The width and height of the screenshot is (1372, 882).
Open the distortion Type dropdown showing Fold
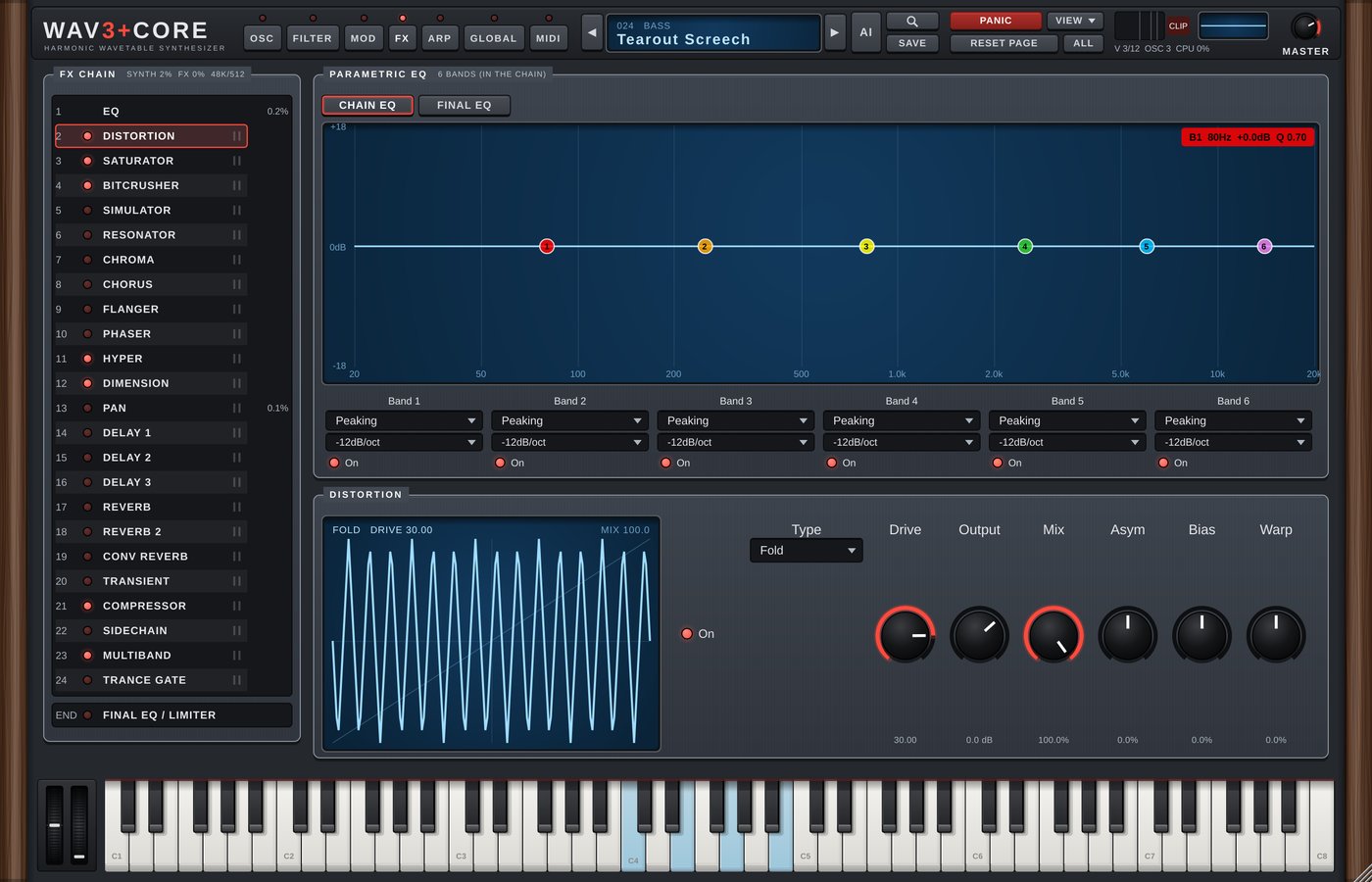tap(806, 550)
